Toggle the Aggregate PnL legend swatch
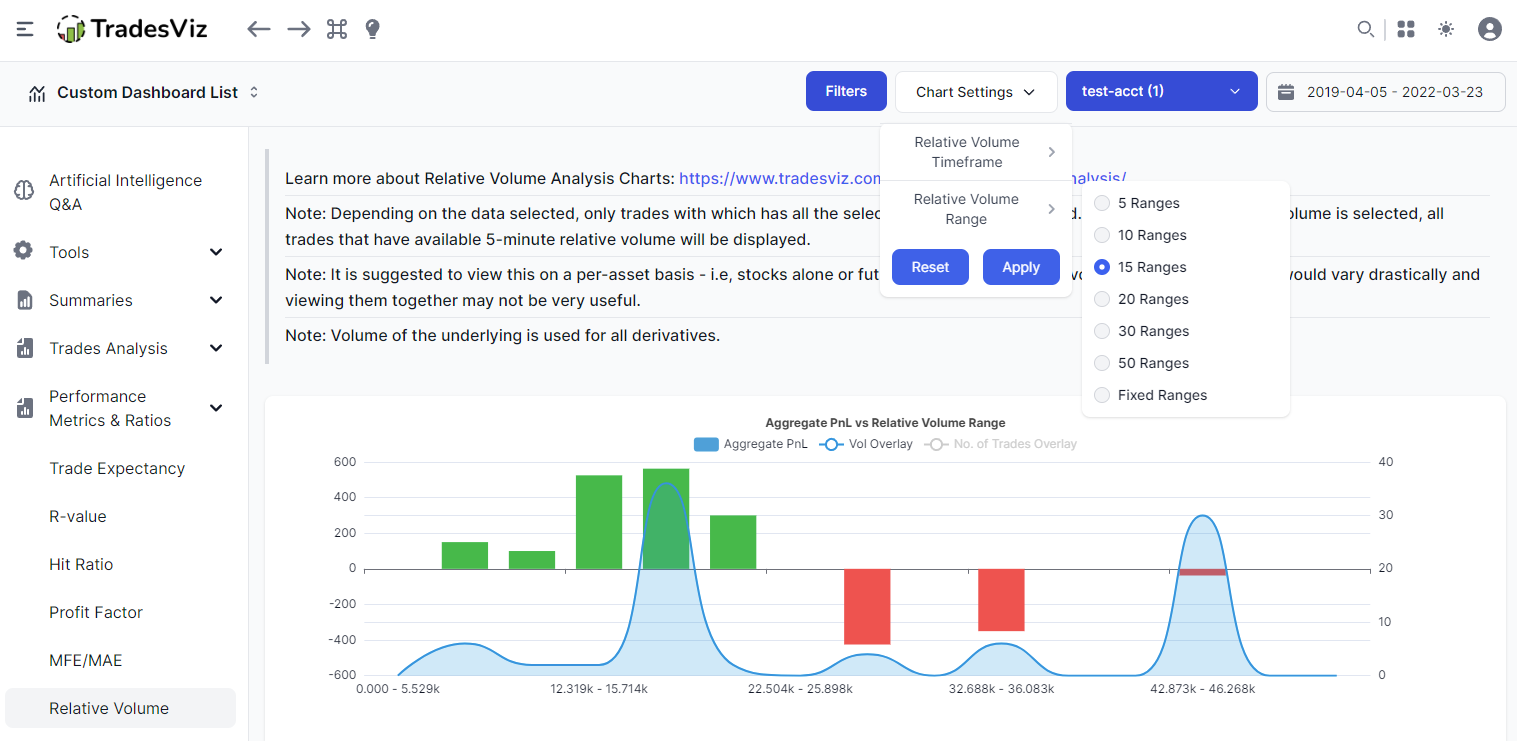This screenshot has height=741, width=1517. pos(706,444)
